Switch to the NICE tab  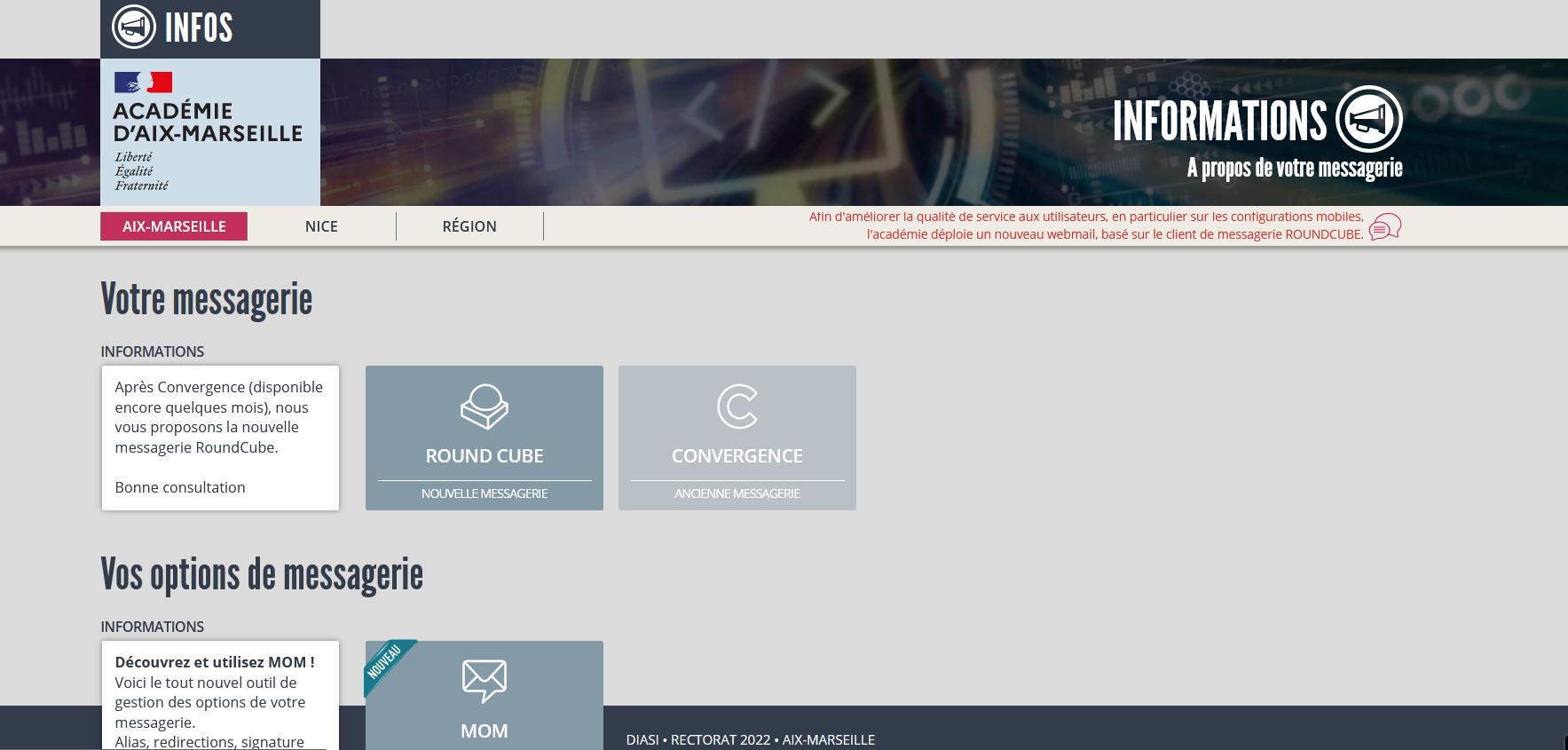click(321, 226)
